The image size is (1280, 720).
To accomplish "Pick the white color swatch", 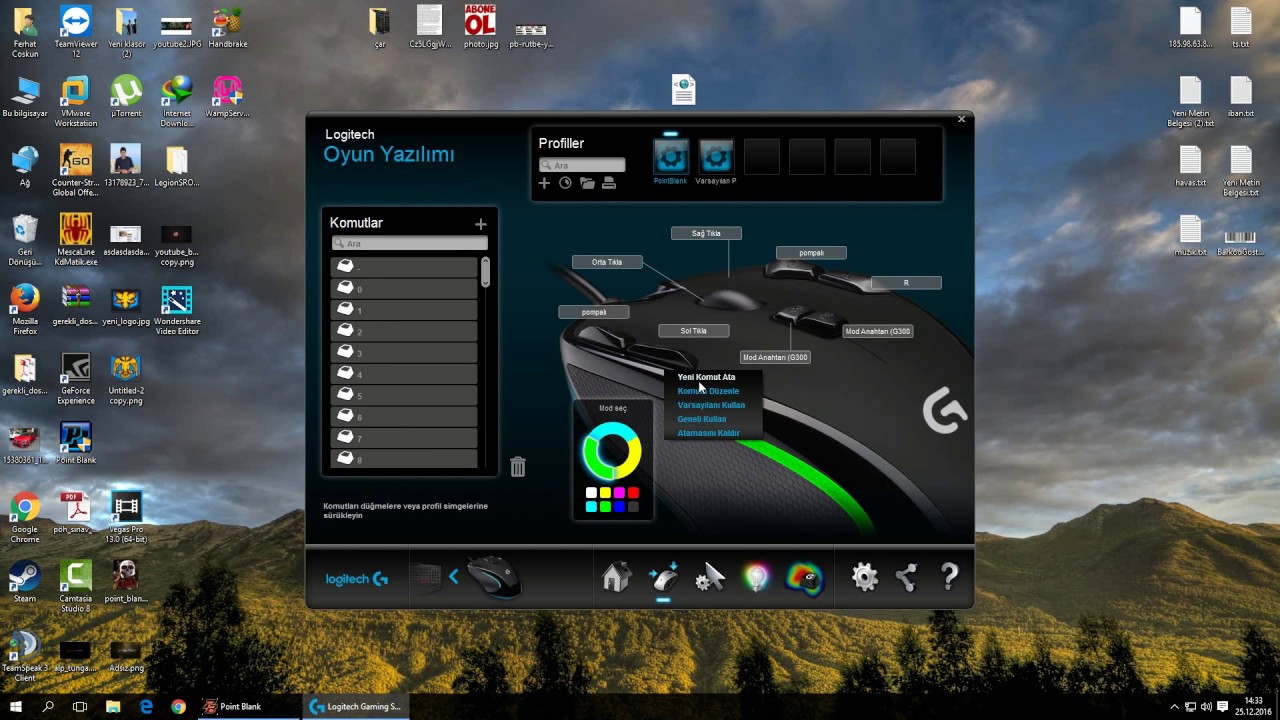I will tap(591, 493).
